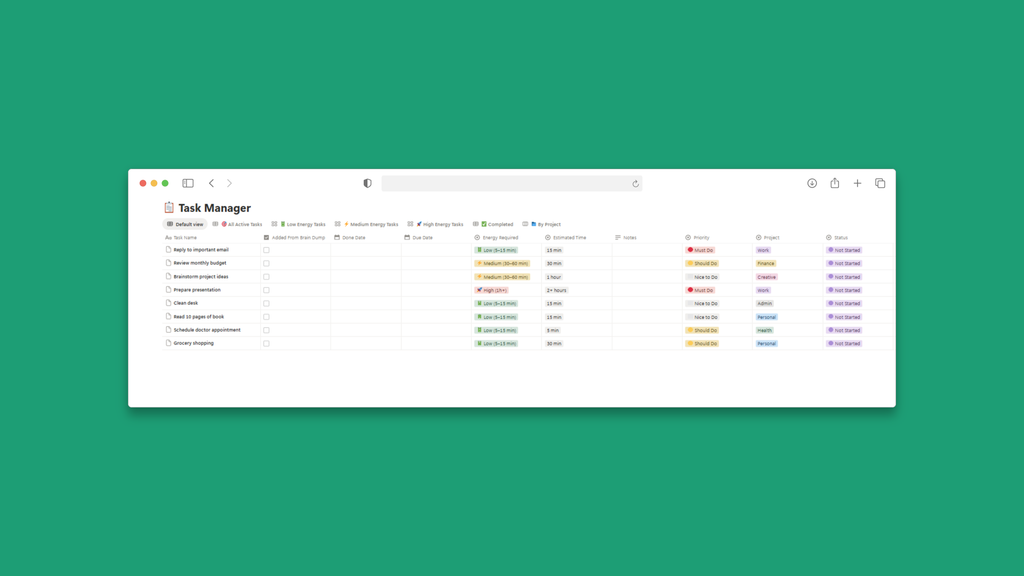Click Not Started status for Grocery shopping

pyautogui.click(x=844, y=344)
